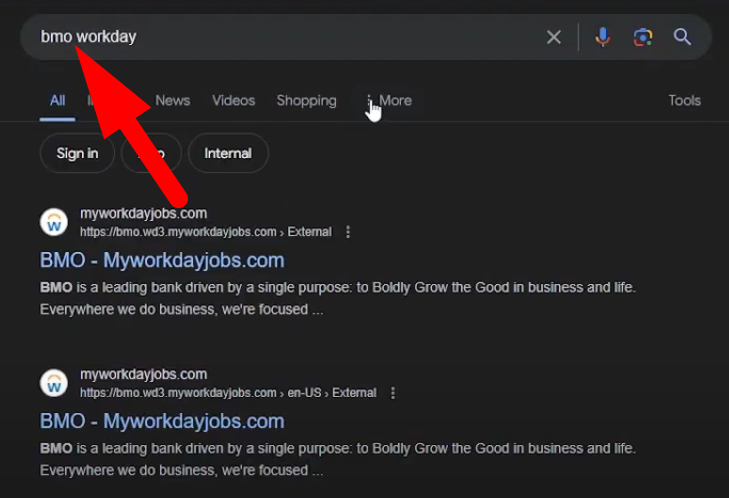Click the Sign in filter chip
Image resolution: width=729 pixels, height=498 pixels.
click(77, 153)
